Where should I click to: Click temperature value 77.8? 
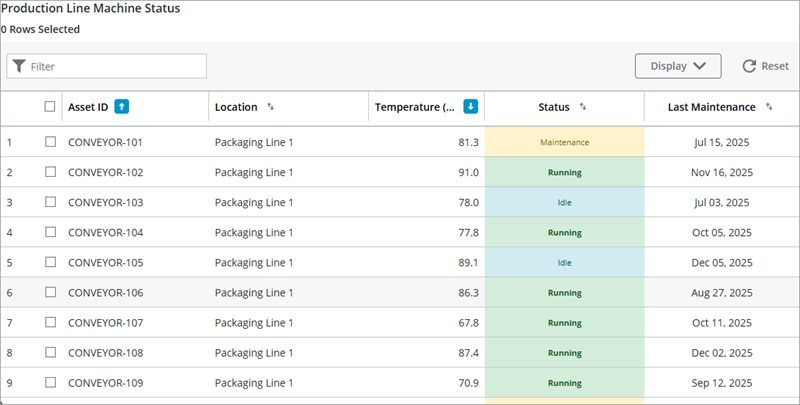click(468, 233)
